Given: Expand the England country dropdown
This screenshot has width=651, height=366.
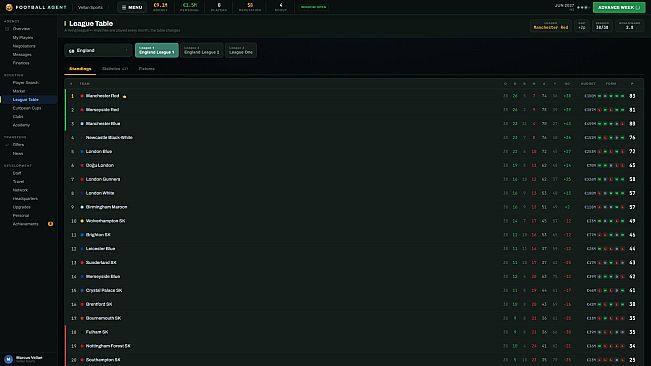Looking at the screenshot, I should coord(98,51).
